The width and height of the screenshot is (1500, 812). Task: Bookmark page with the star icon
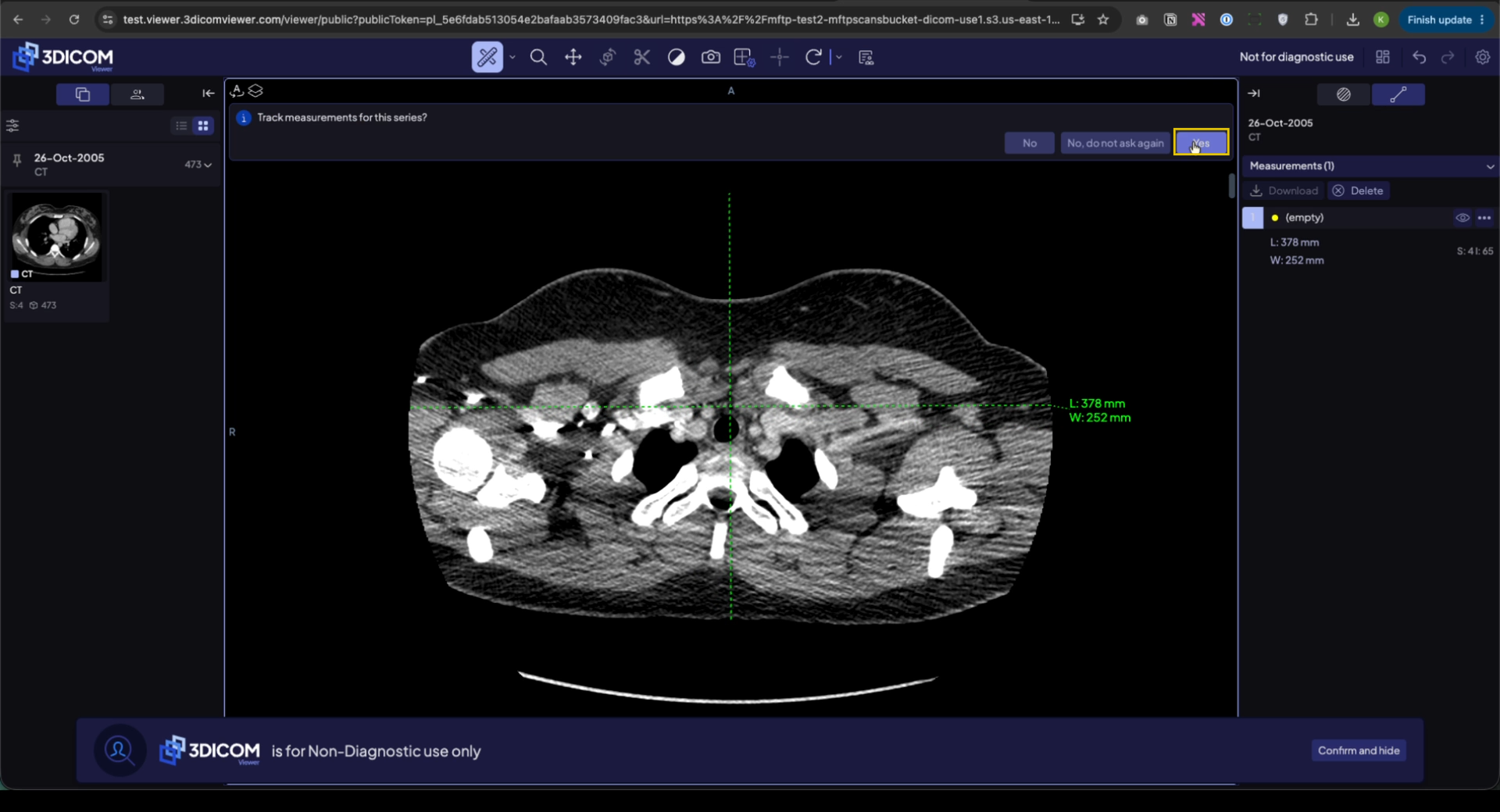tap(1103, 20)
